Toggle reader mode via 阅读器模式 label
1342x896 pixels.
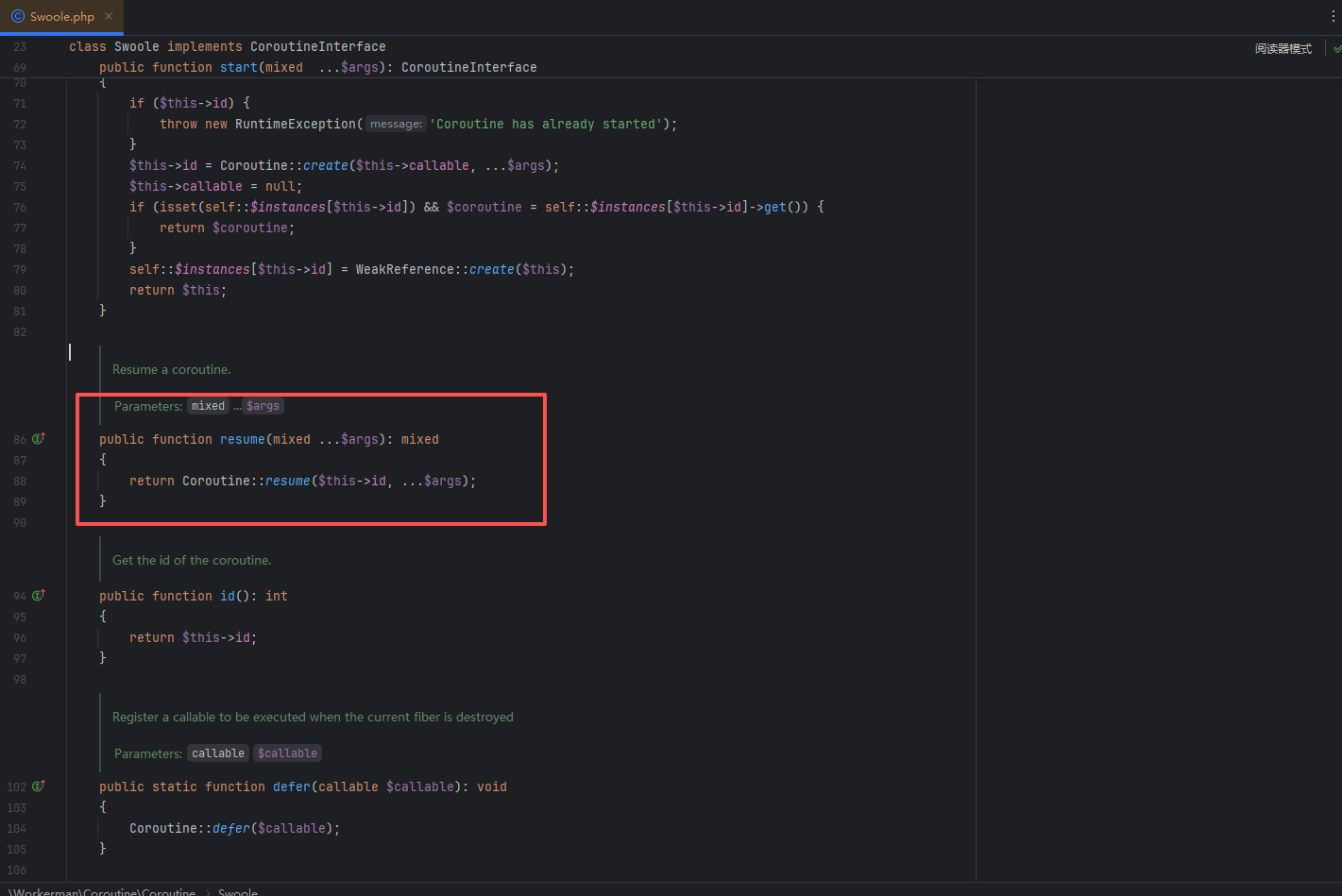[x=1283, y=49]
